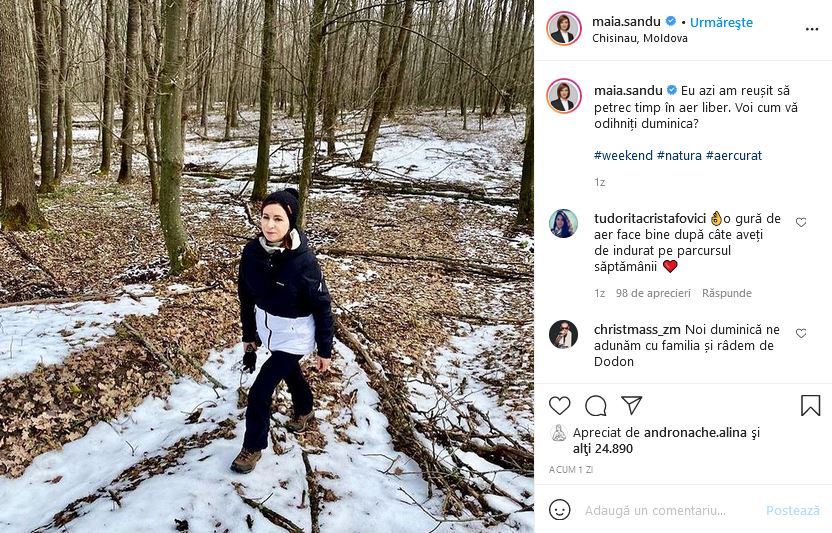Share the post with the paper plane icon
Image resolution: width=832 pixels, height=533 pixels.
click(x=631, y=405)
